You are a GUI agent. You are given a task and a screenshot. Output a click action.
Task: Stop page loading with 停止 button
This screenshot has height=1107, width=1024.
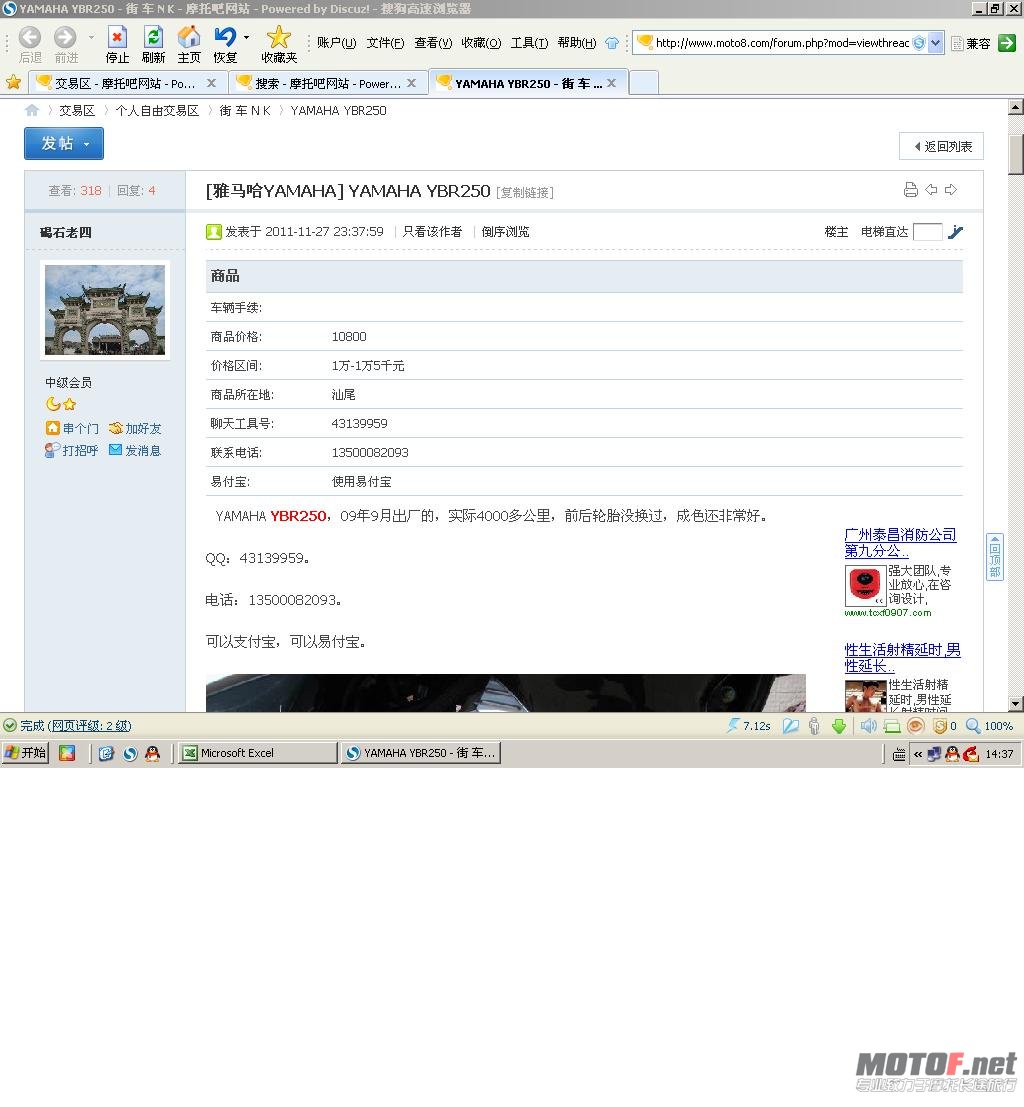pyautogui.click(x=117, y=44)
